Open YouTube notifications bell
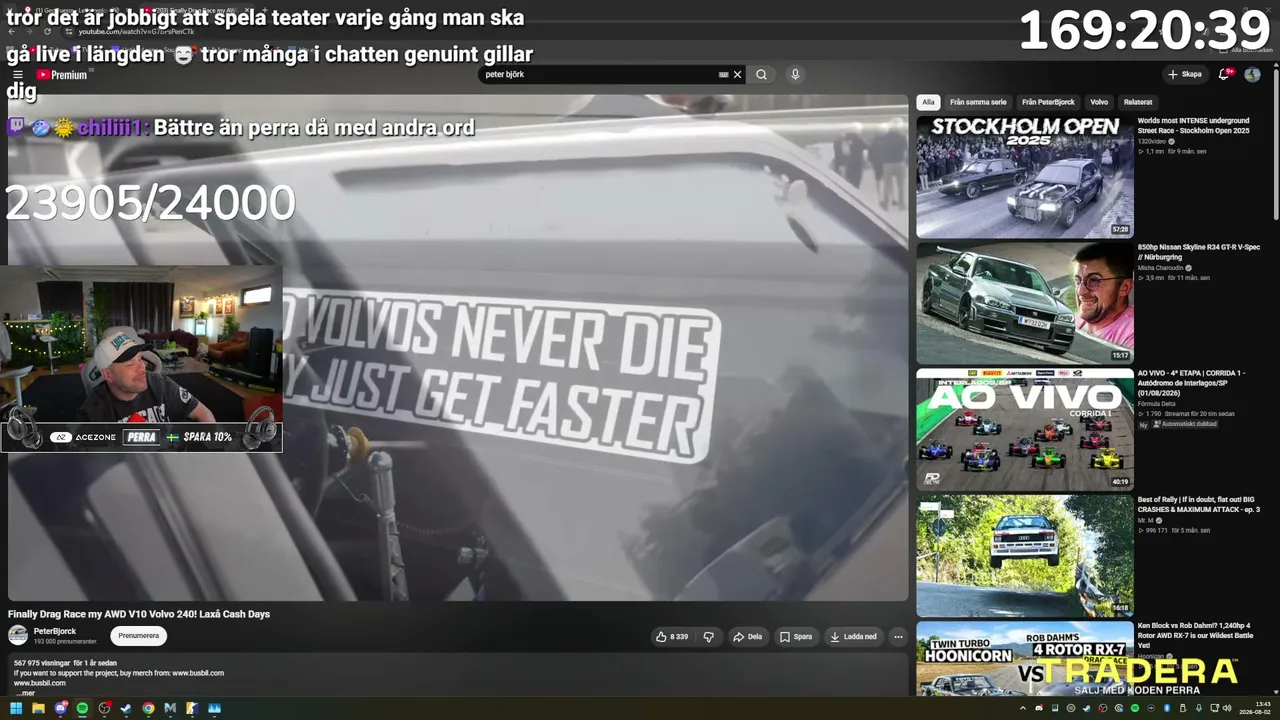Viewport: 1280px width, 720px height. [1225, 74]
